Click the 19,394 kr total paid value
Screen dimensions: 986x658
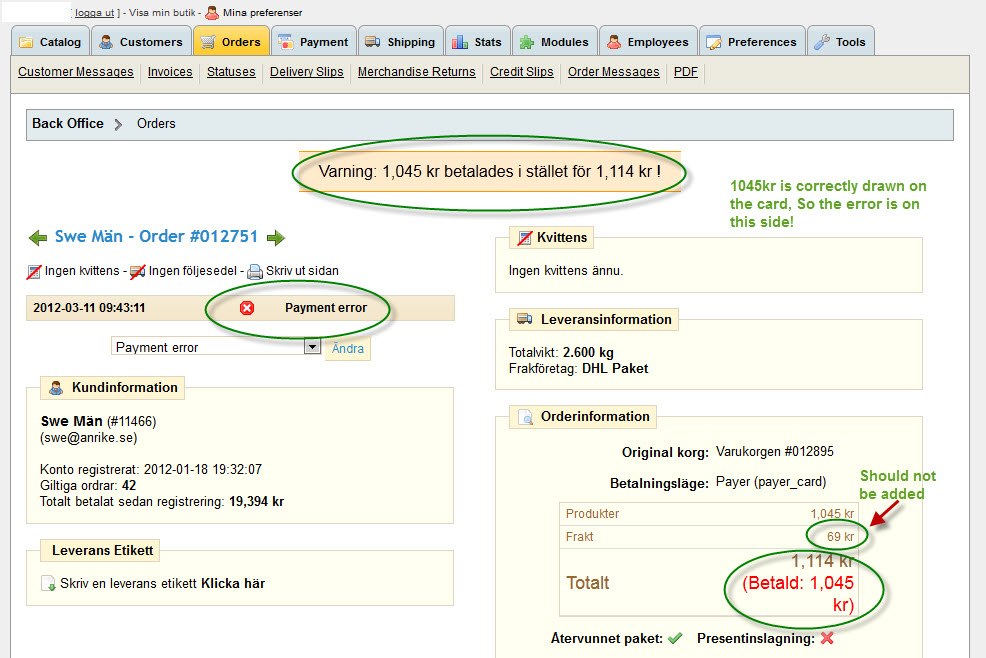point(257,501)
